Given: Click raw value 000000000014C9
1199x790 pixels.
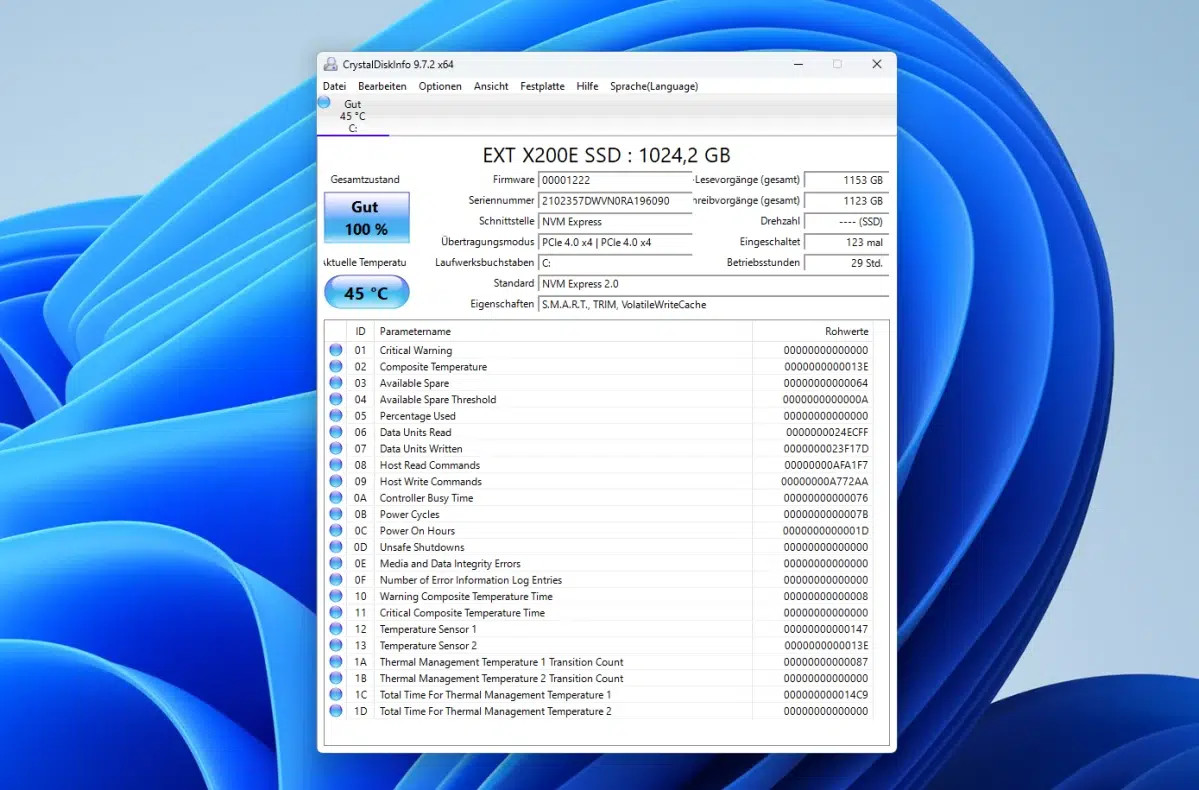Looking at the screenshot, I should (826, 695).
